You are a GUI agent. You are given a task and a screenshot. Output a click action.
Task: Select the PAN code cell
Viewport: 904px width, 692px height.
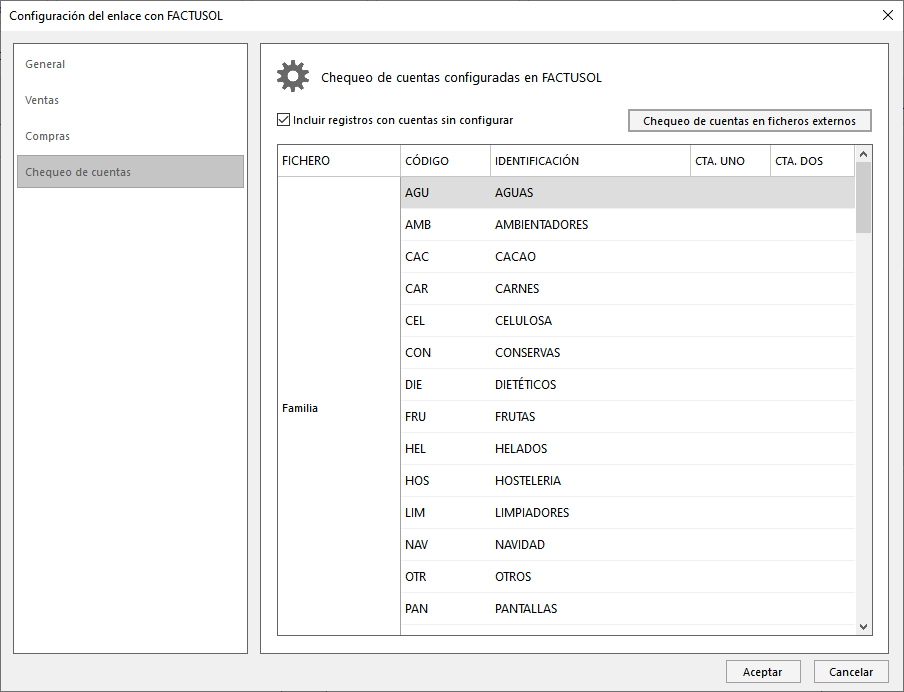pos(445,609)
